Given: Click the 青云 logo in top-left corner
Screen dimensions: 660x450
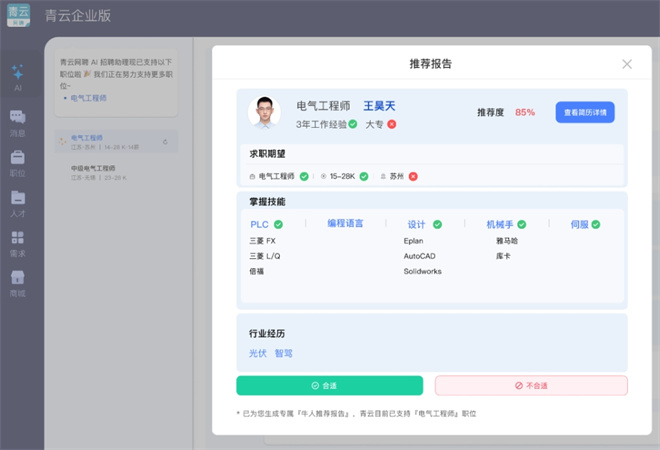Looking at the screenshot, I should tap(19, 15).
